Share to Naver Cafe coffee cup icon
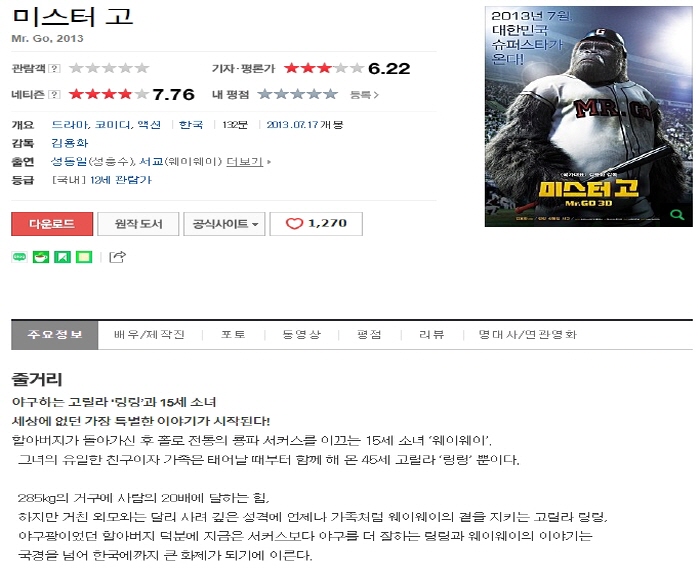Screen dimensions: 700x570 point(41,257)
